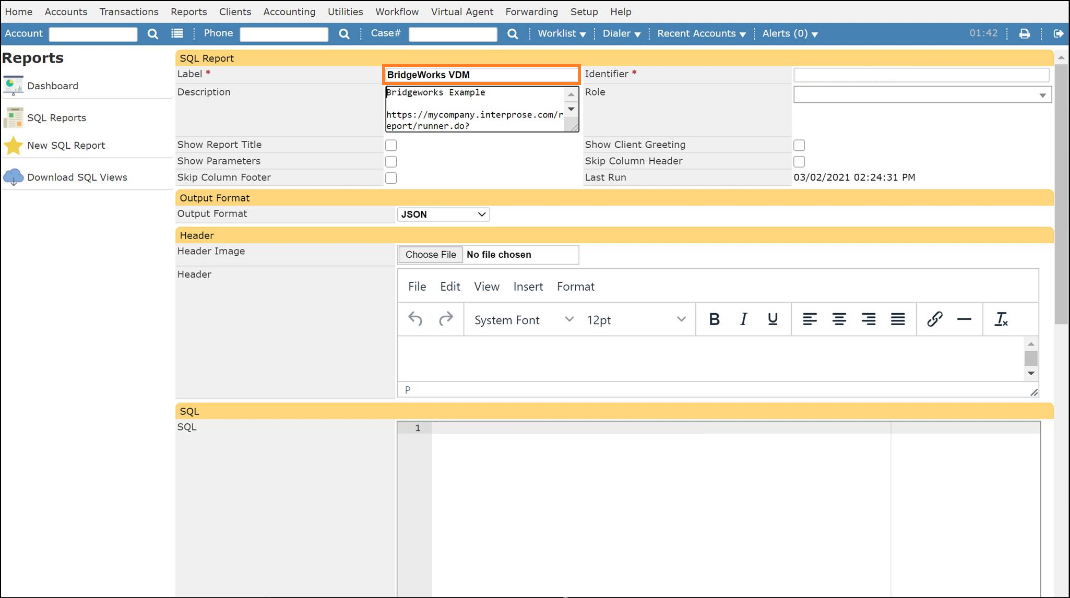Open the Output Format JSON dropdown
The width and height of the screenshot is (1070, 598).
[x=443, y=214]
